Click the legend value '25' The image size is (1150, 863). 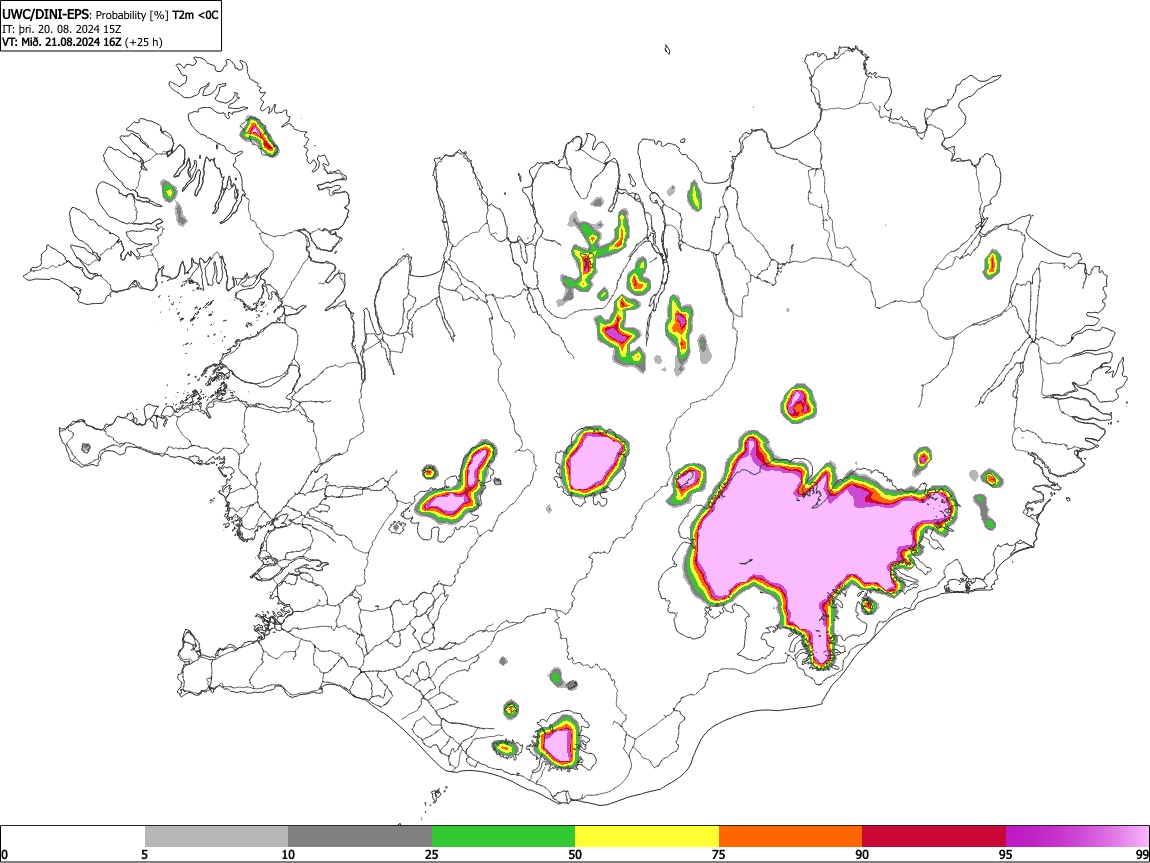[432, 854]
